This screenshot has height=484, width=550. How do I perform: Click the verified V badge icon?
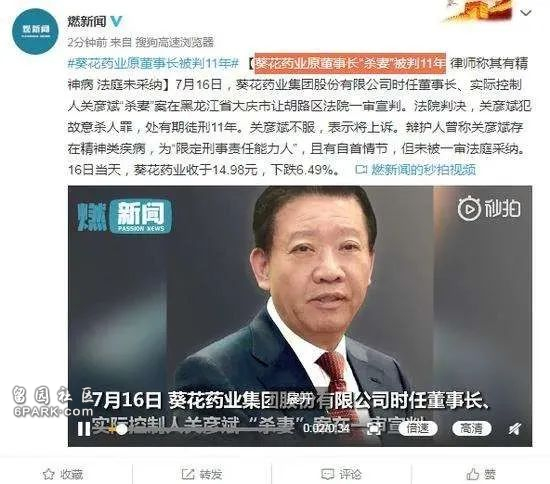[x=116, y=22]
